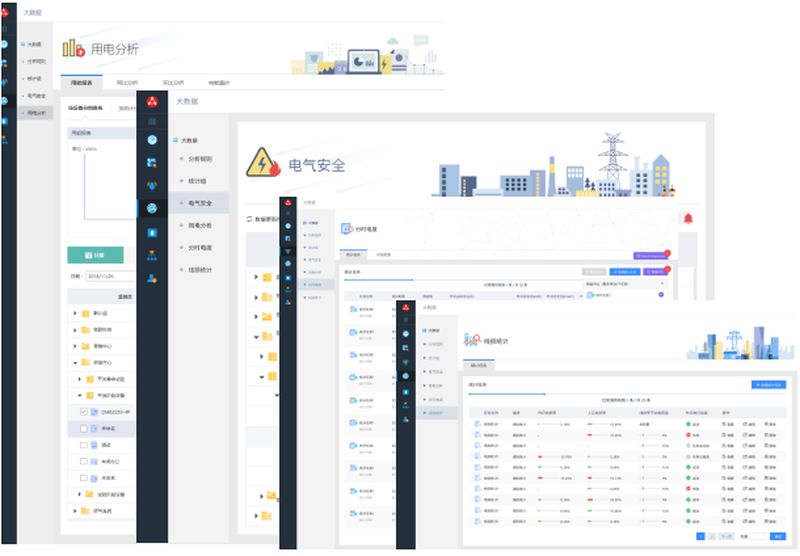800x556 pixels.
Task: Click the blue button atop 线损统计 task list
Action: point(768,384)
